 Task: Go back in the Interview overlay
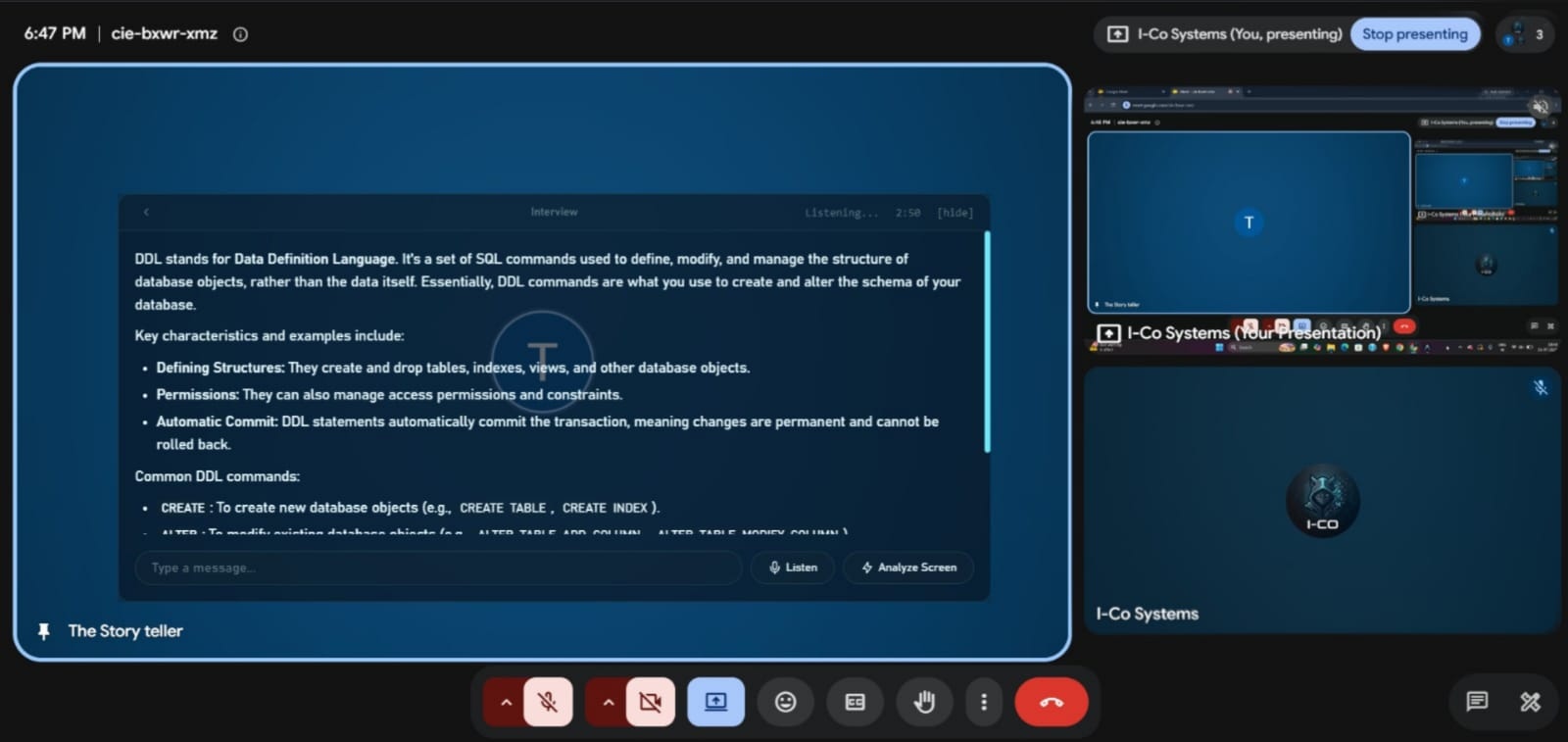[x=146, y=212]
